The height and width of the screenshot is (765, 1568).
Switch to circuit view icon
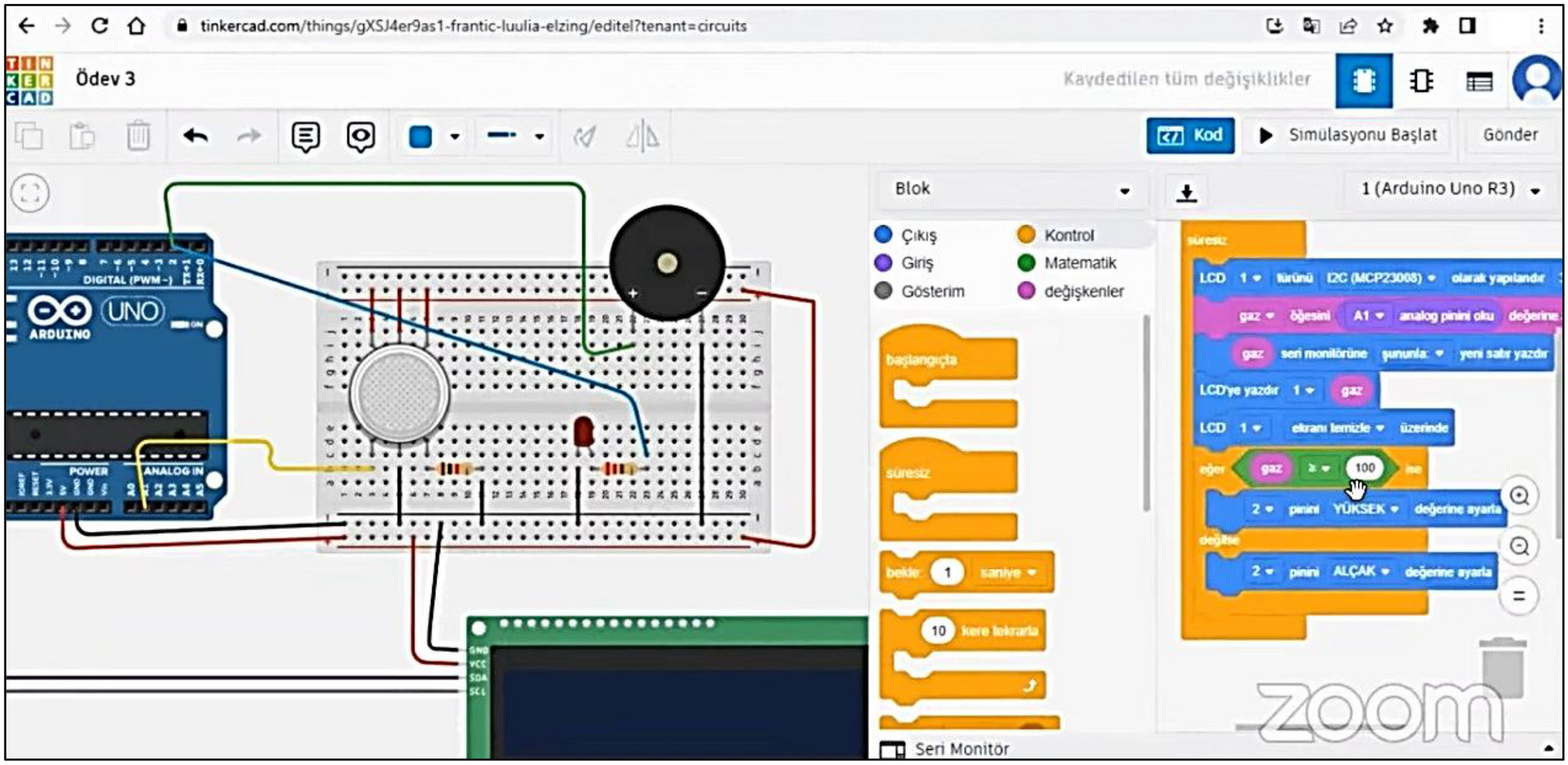coord(1364,80)
